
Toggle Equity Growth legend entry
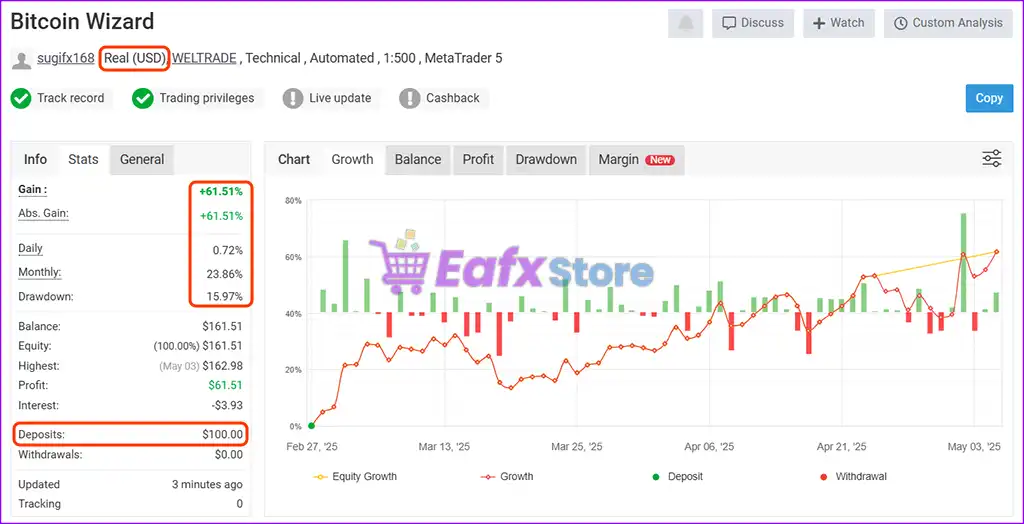click(355, 476)
